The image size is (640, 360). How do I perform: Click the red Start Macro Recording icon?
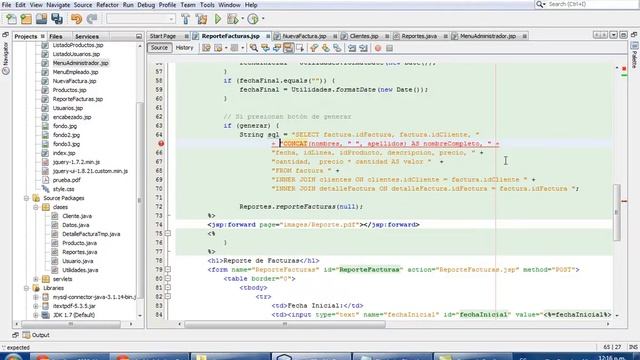click(378, 48)
